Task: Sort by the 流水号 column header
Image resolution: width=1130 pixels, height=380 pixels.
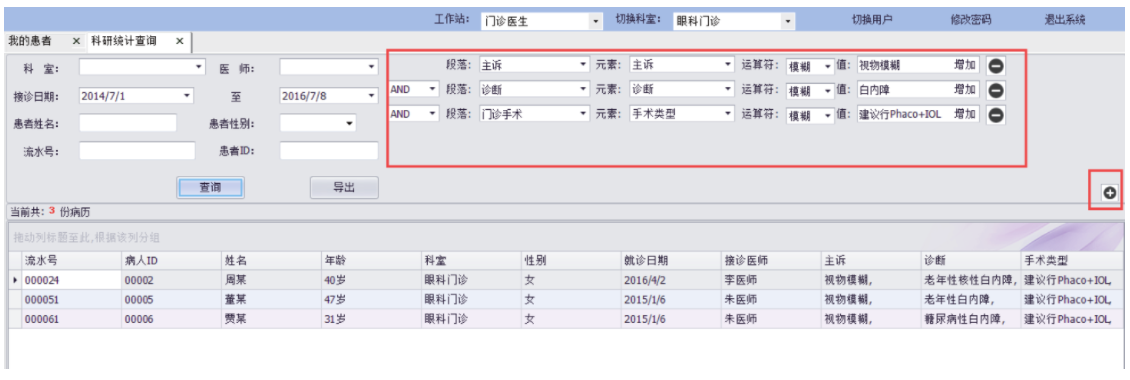Action: 71,261
